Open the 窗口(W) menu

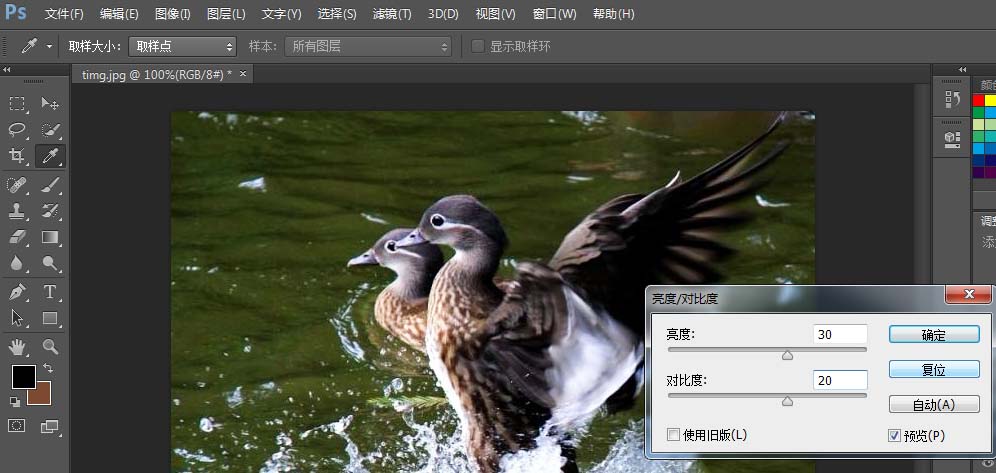click(x=555, y=13)
